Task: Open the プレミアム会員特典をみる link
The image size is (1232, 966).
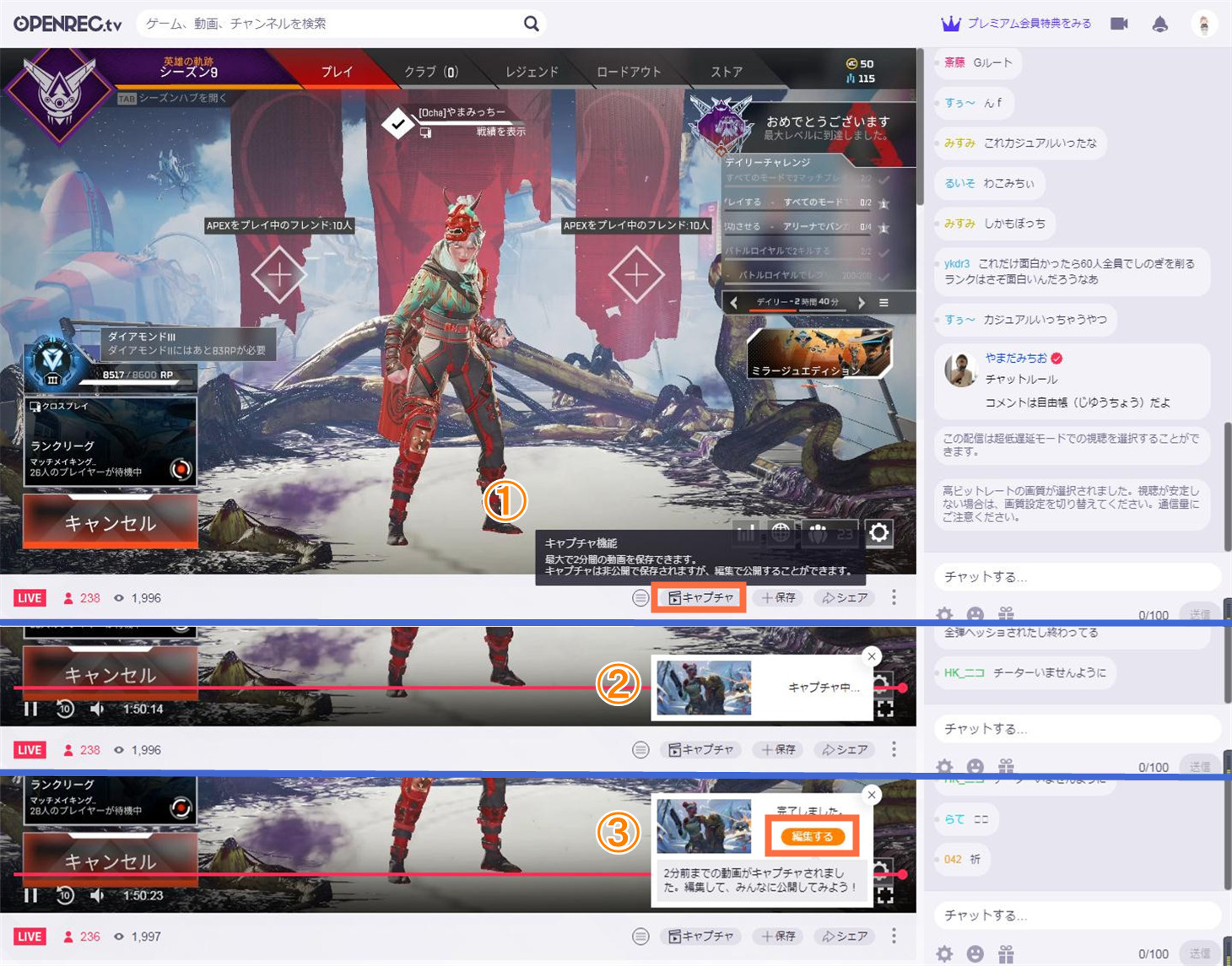Action: pyautogui.click(x=1017, y=24)
